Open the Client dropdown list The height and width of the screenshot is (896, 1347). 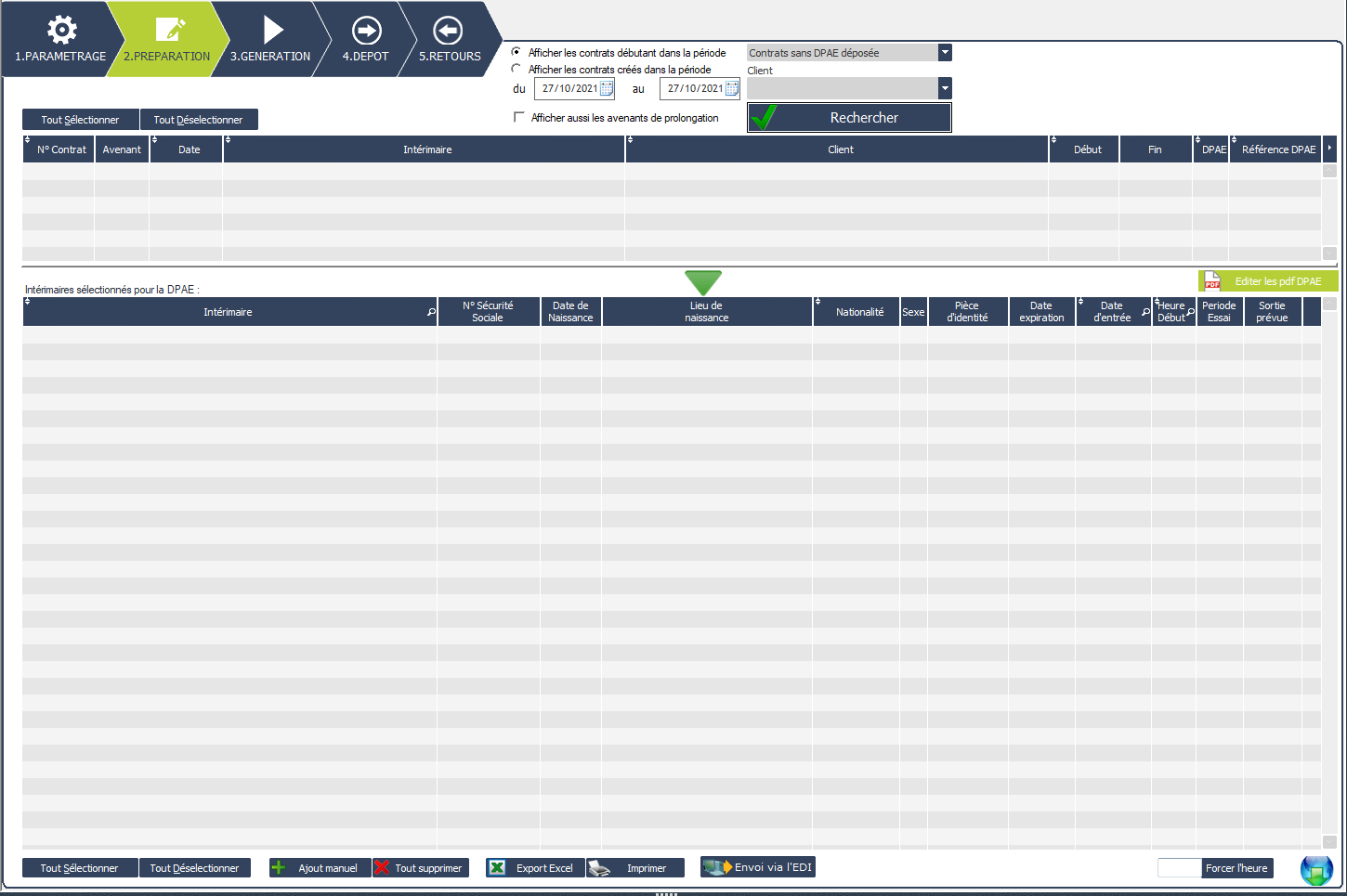[945, 88]
